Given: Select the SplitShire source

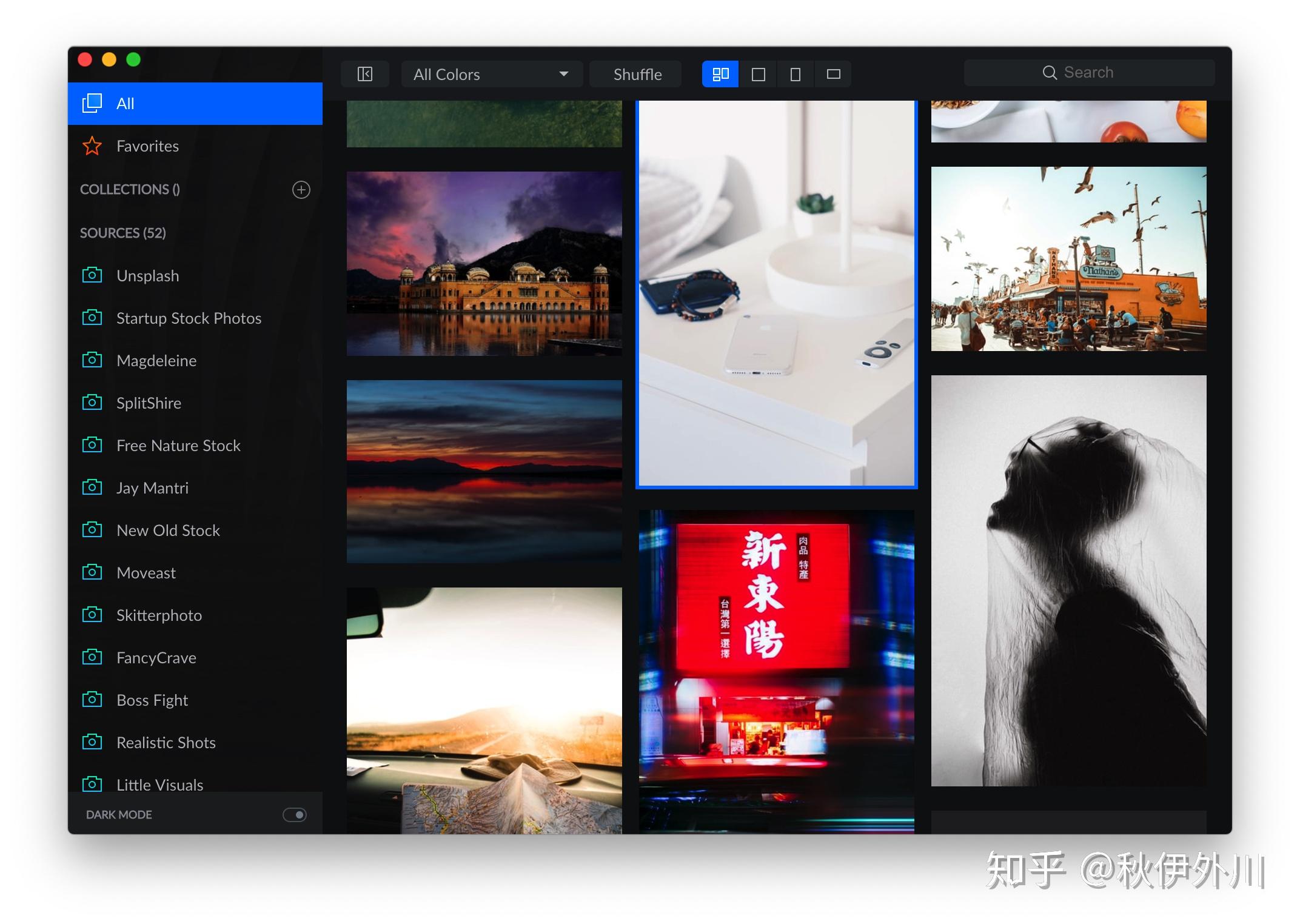Looking at the screenshot, I should (195, 403).
